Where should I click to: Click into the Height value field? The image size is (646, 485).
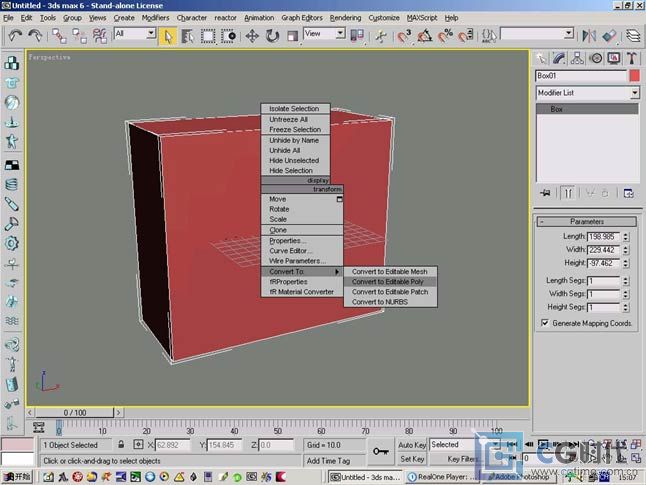tap(604, 263)
